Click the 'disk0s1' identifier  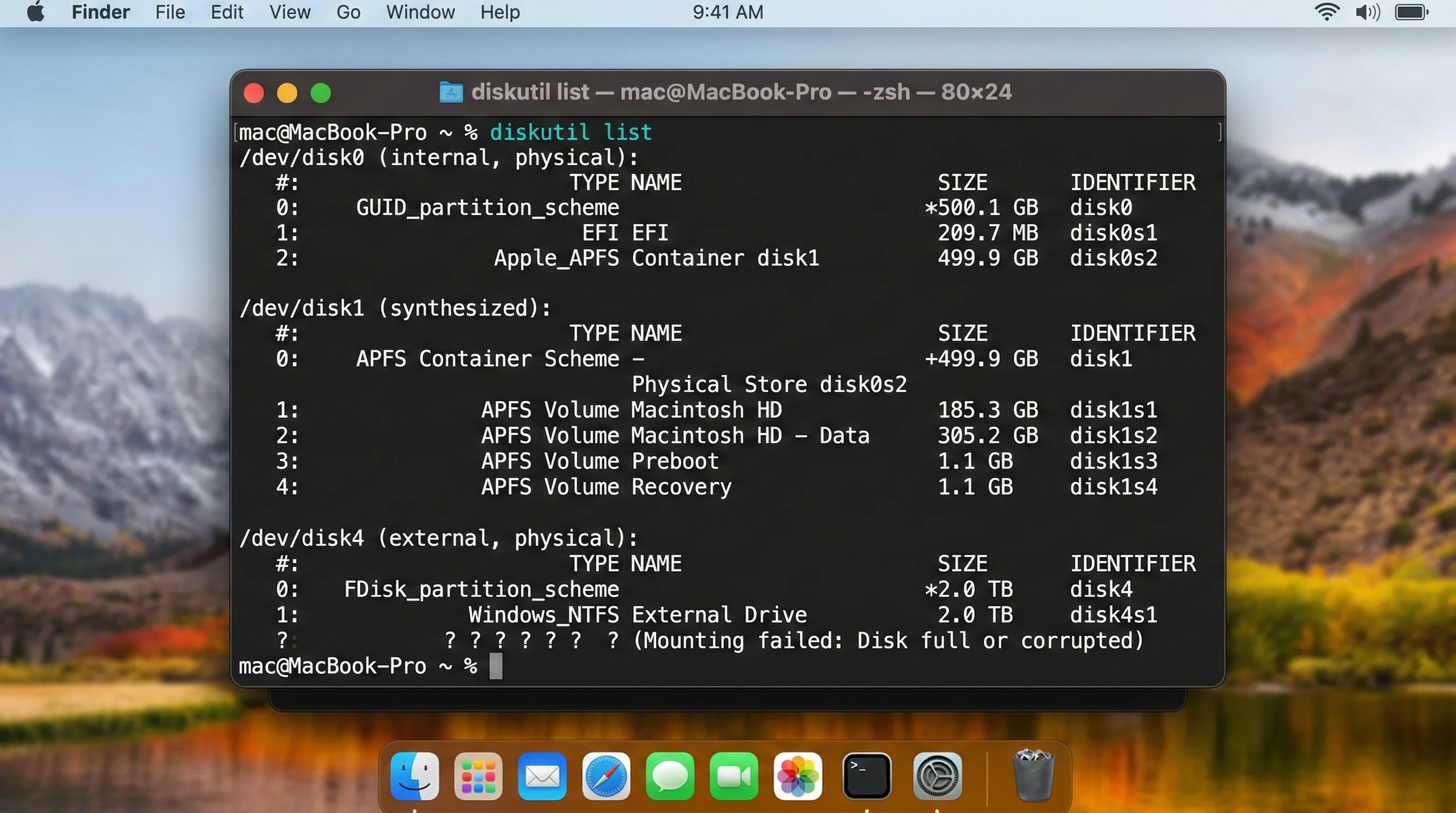(x=1114, y=233)
